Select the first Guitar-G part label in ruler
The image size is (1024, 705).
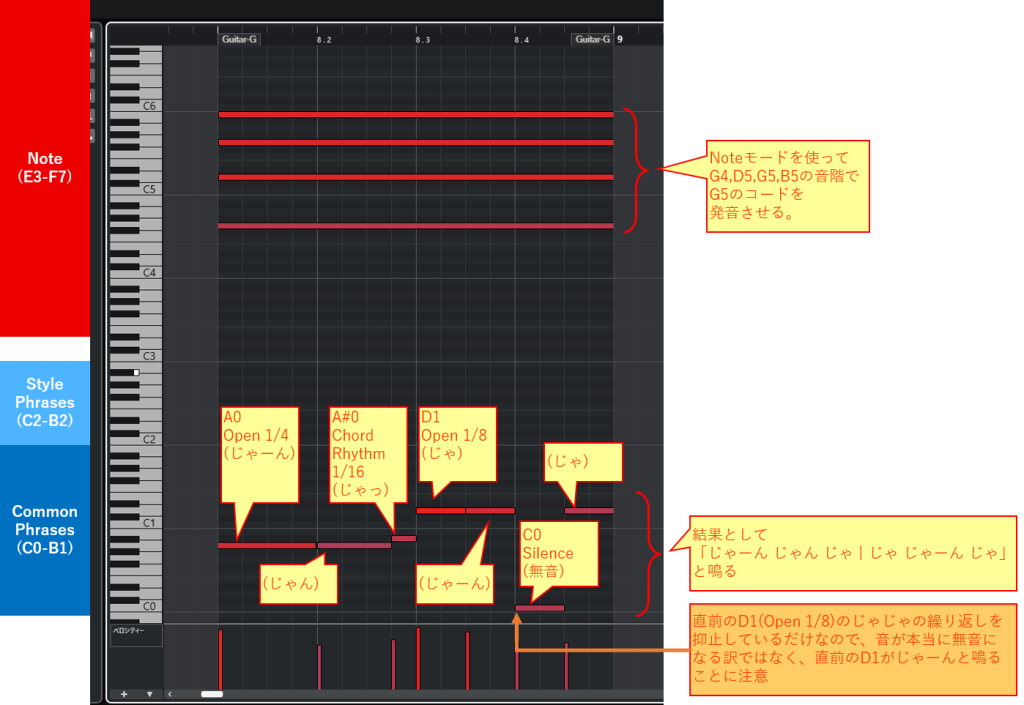tap(239, 40)
